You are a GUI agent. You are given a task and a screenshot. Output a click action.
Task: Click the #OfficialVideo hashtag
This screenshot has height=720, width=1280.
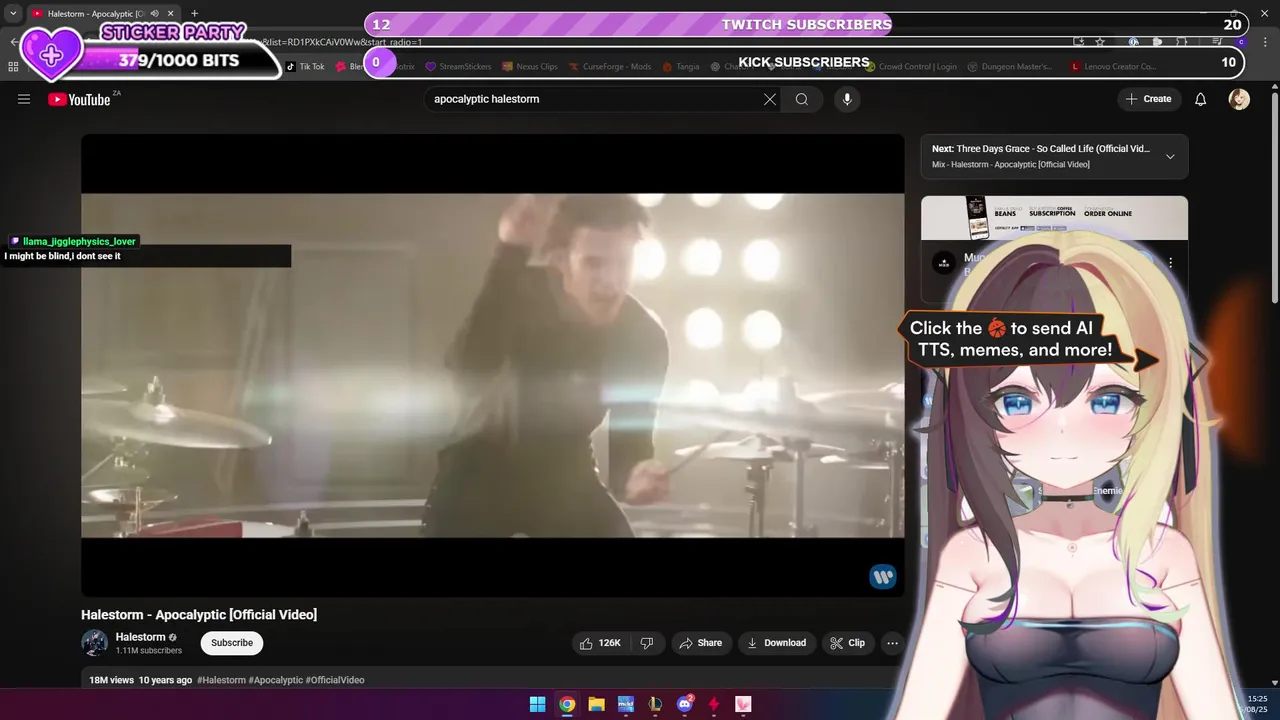click(335, 680)
